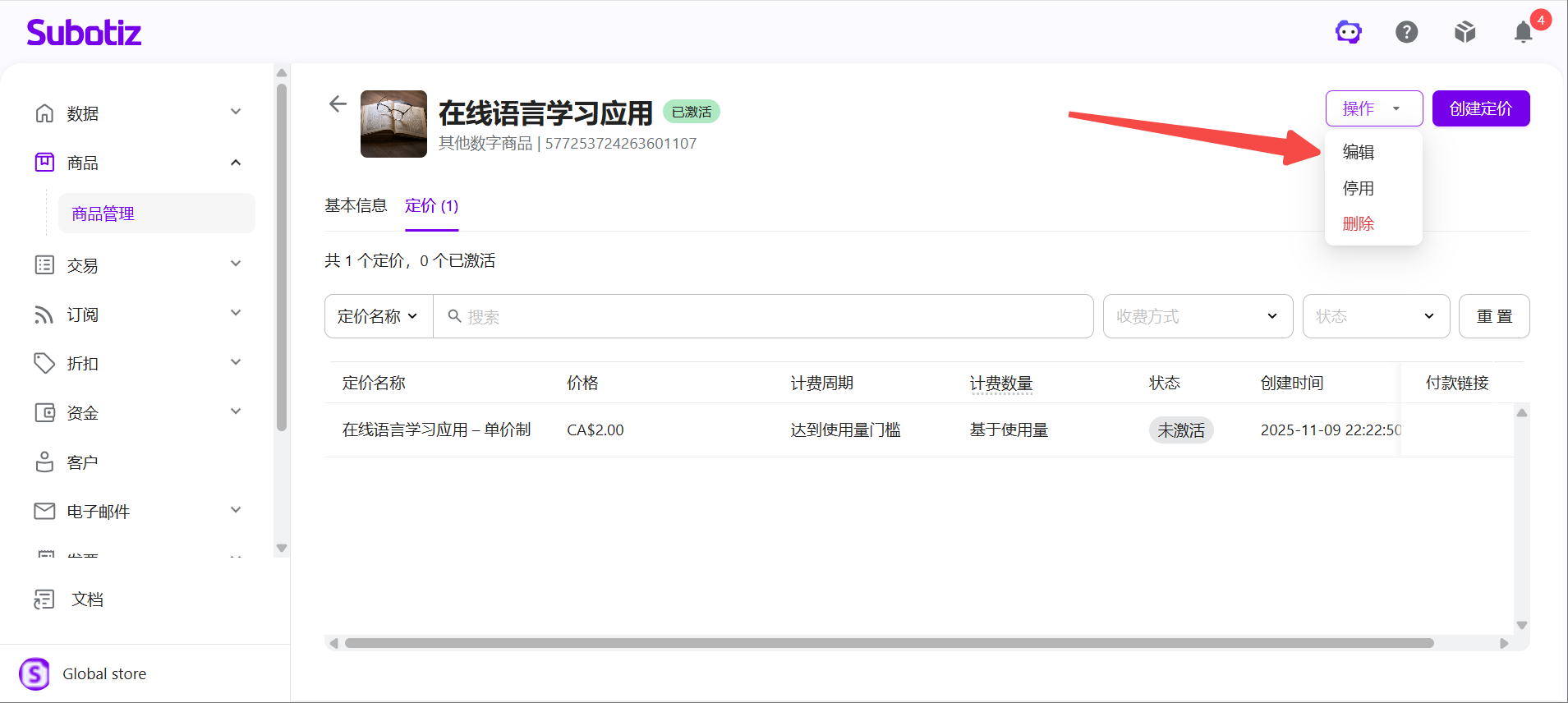Open notifications bell icon
Screen dimensions: 1568x703
coord(1523,32)
